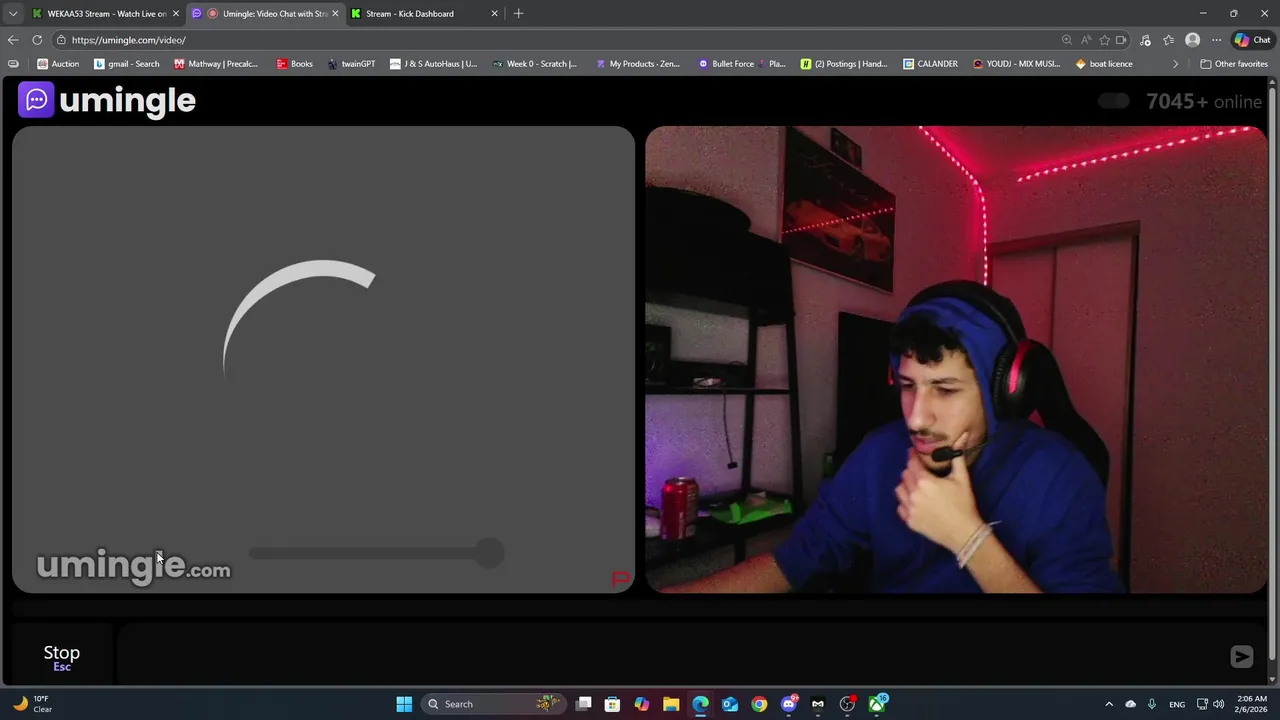The image size is (1280, 720).
Task: Open the clock showing 2:06 AM
Action: (1251, 704)
